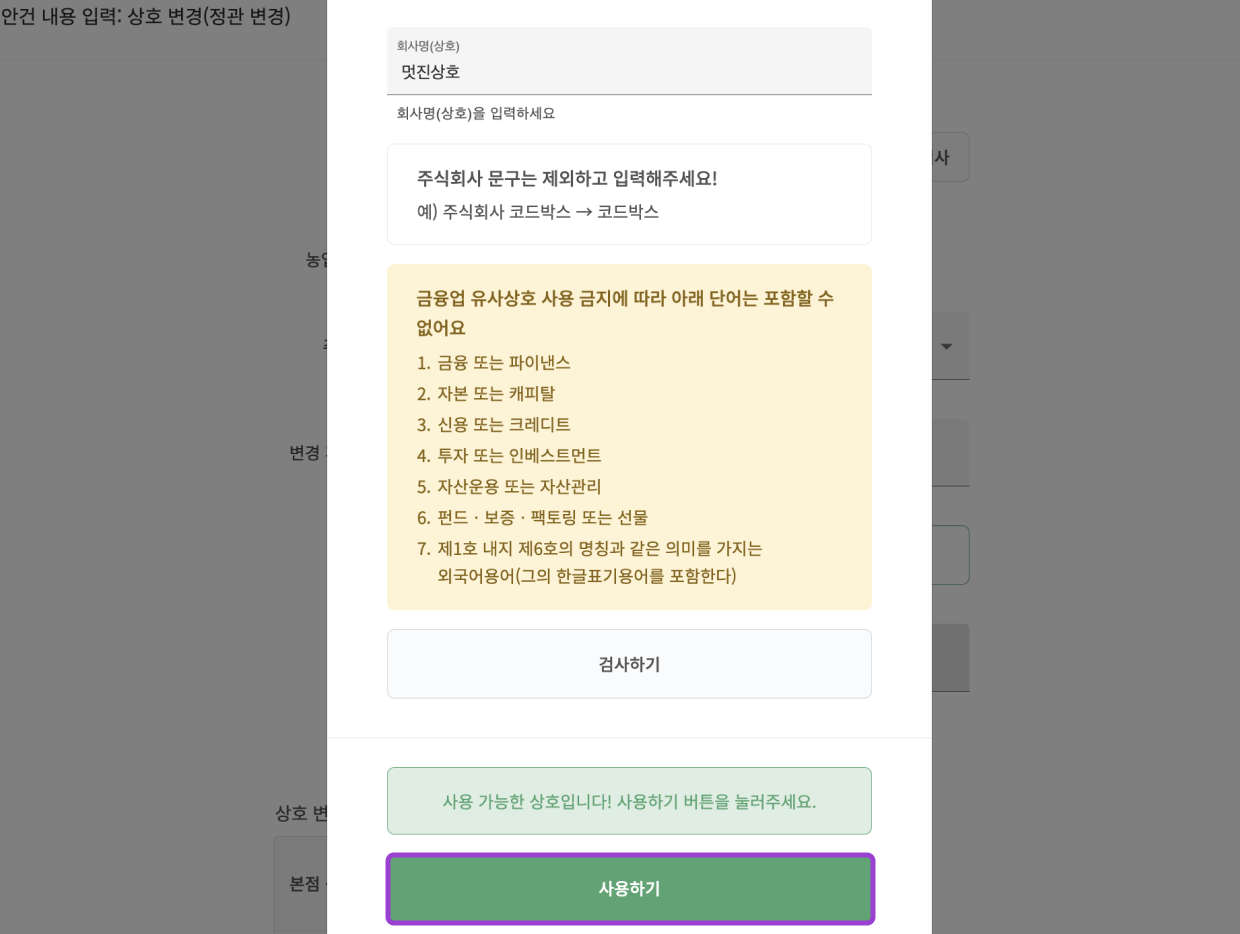Viewport: 1240px width, 934px height.
Task: Click the dropdown caret arrow on the right
Action: click(946, 346)
